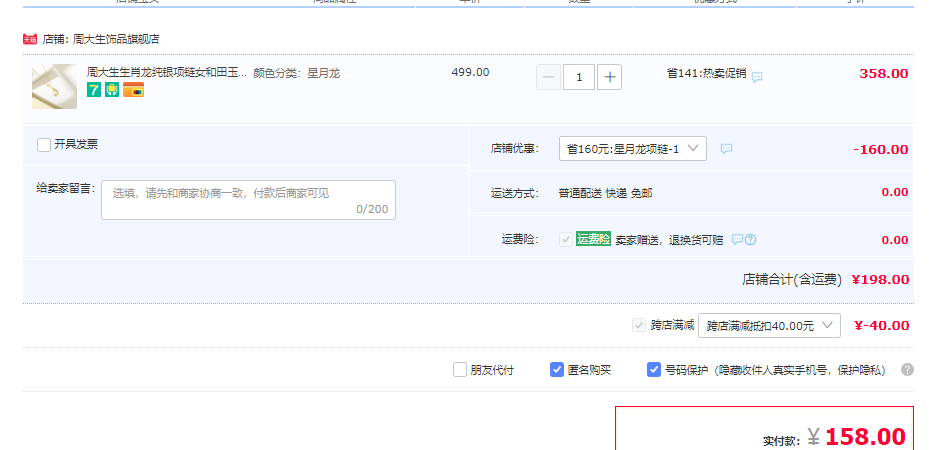This screenshot has height=450, width=945.
Task: Click comment icon after 退换货可赔
Action: (x=738, y=239)
